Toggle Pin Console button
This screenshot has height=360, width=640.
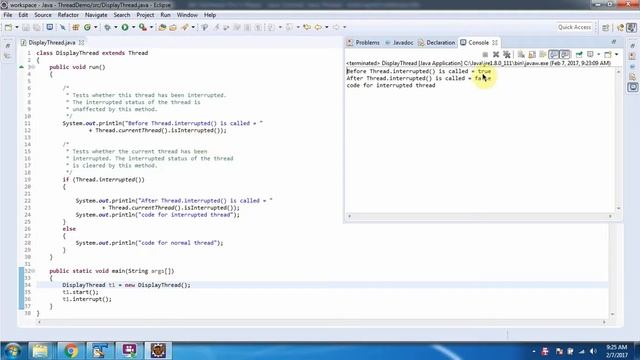click(579, 54)
